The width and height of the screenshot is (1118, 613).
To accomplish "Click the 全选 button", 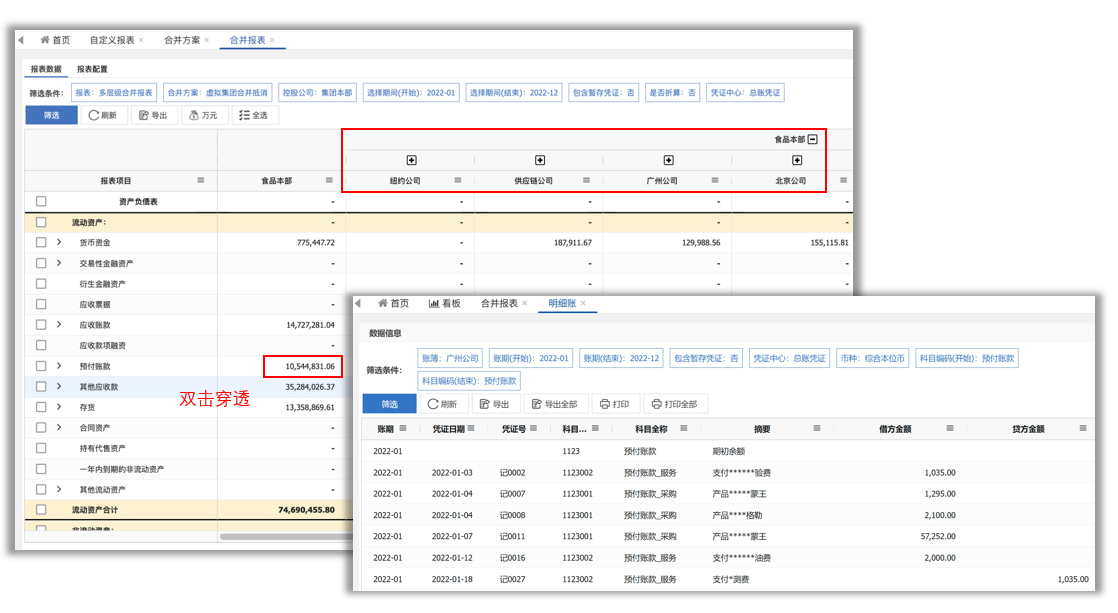I will click(x=254, y=115).
